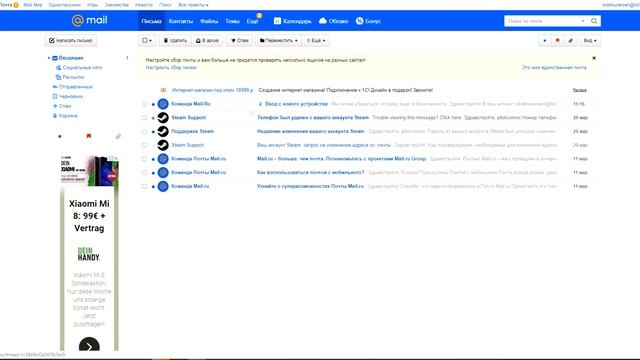This screenshot has height=360, width=640.
Task: Filter flagged with red flag toolbar icon
Action: point(557,40)
